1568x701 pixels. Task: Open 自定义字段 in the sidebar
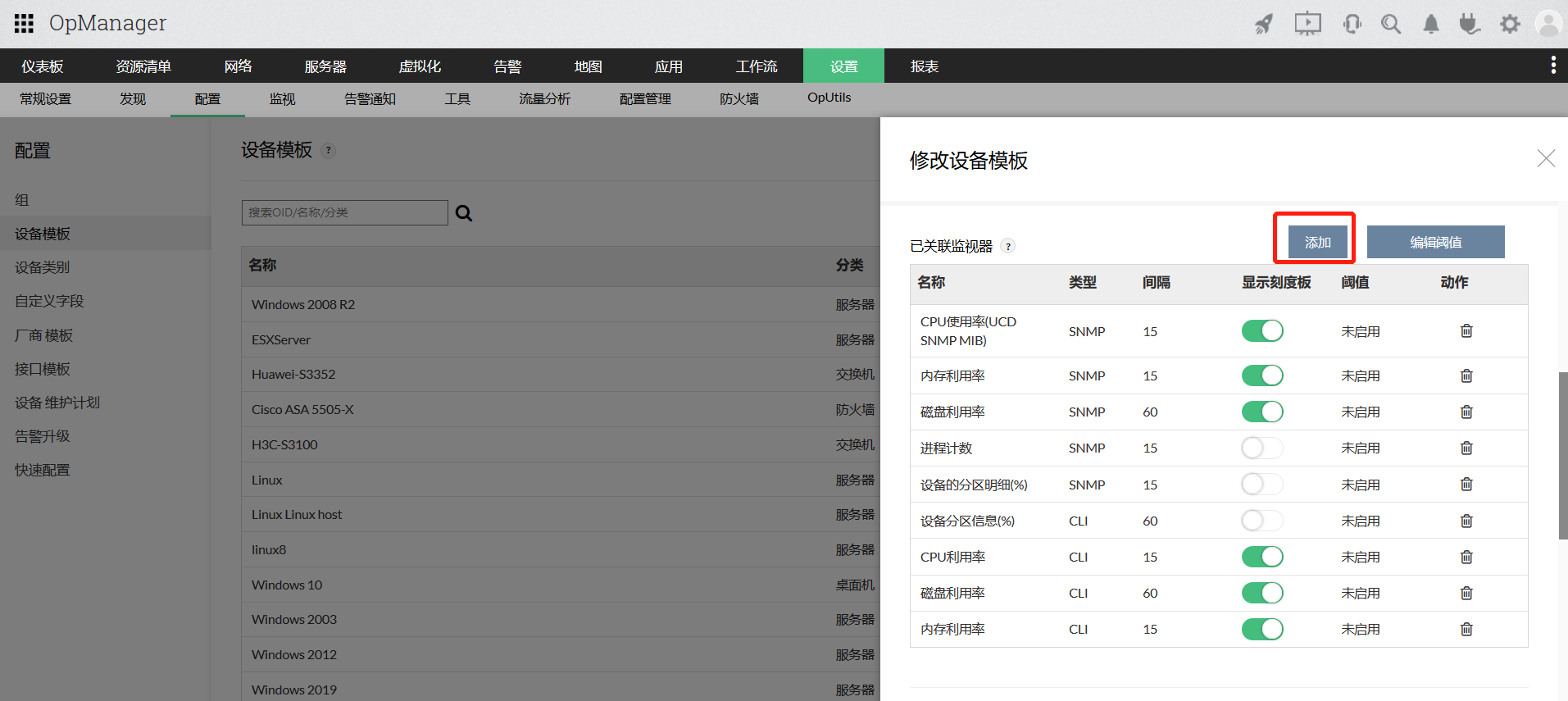(x=49, y=301)
